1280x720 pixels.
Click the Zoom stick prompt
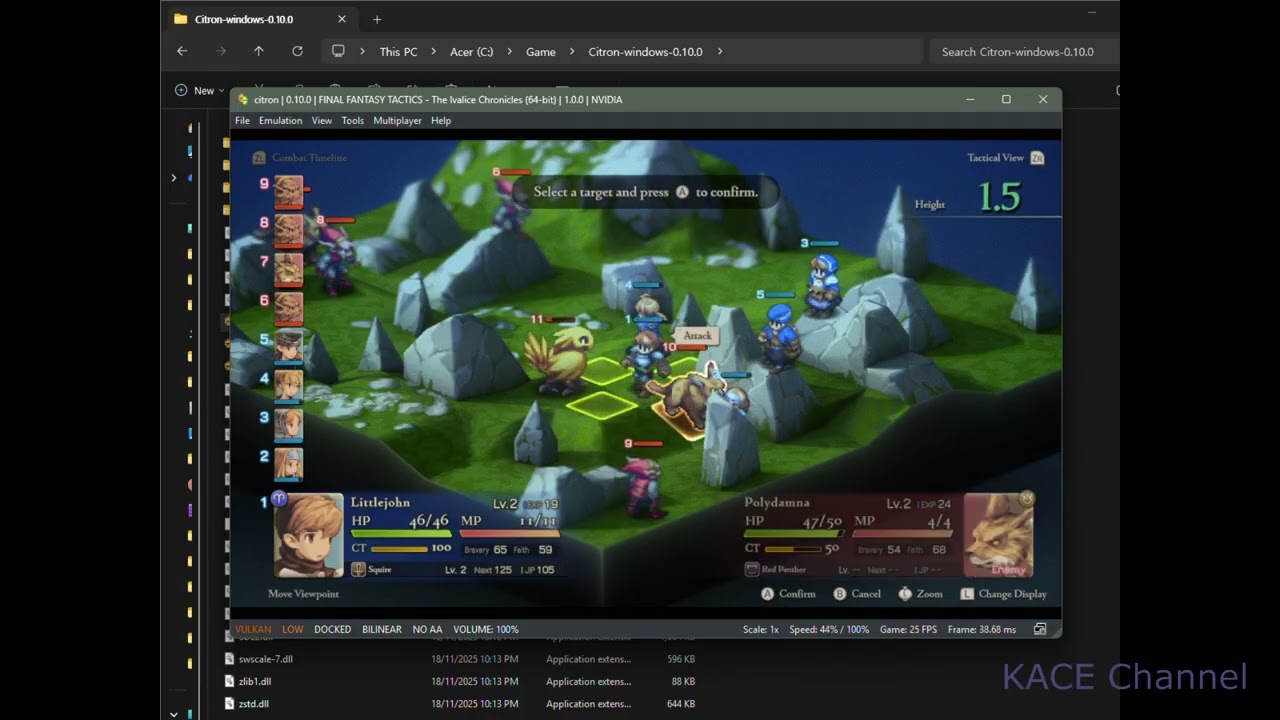coord(920,594)
